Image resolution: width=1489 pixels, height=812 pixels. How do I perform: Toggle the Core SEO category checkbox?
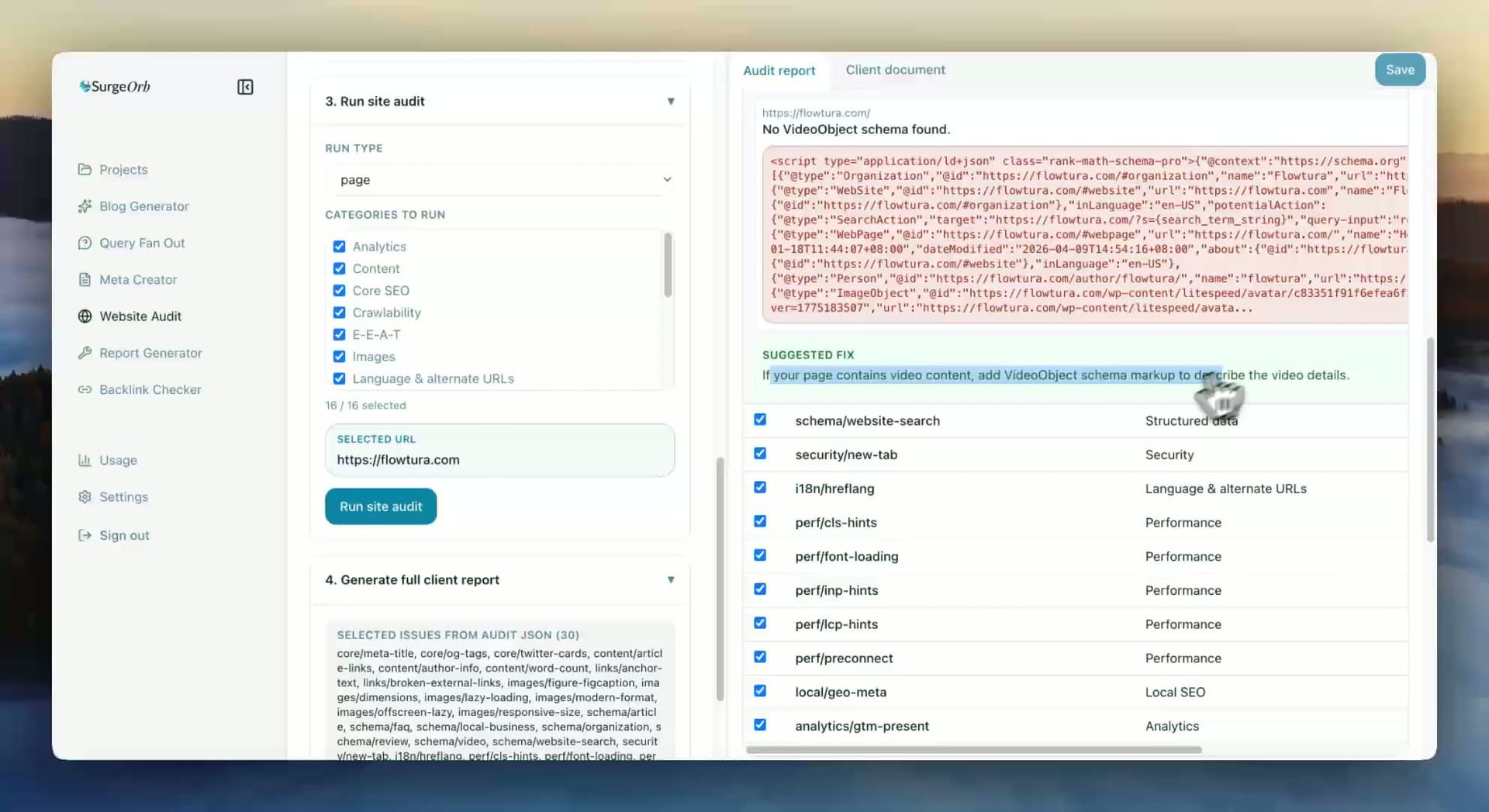coord(339,290)
